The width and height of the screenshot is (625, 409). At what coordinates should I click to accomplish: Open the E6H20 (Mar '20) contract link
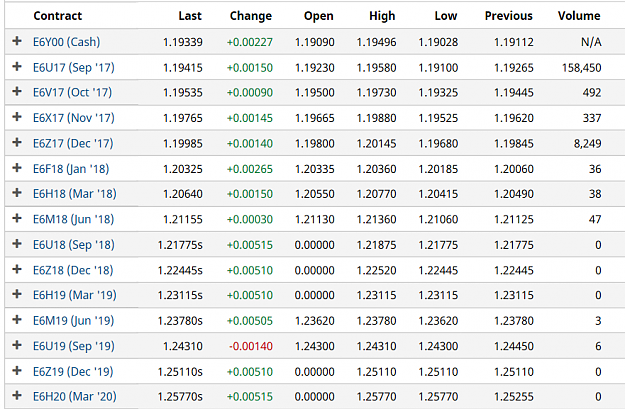coord(75,396)
